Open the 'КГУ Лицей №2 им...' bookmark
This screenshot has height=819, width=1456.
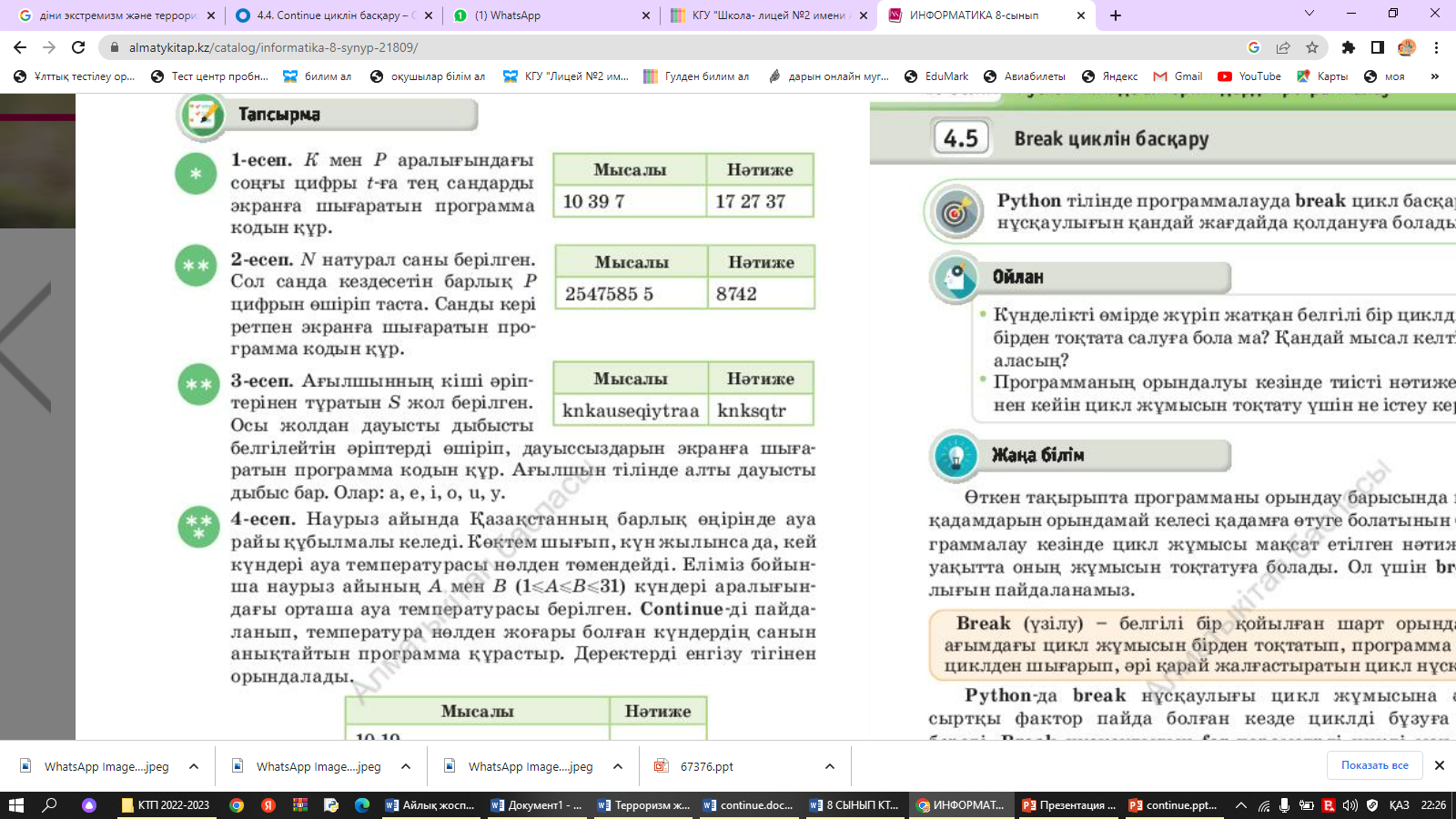[x=566, y=76]
